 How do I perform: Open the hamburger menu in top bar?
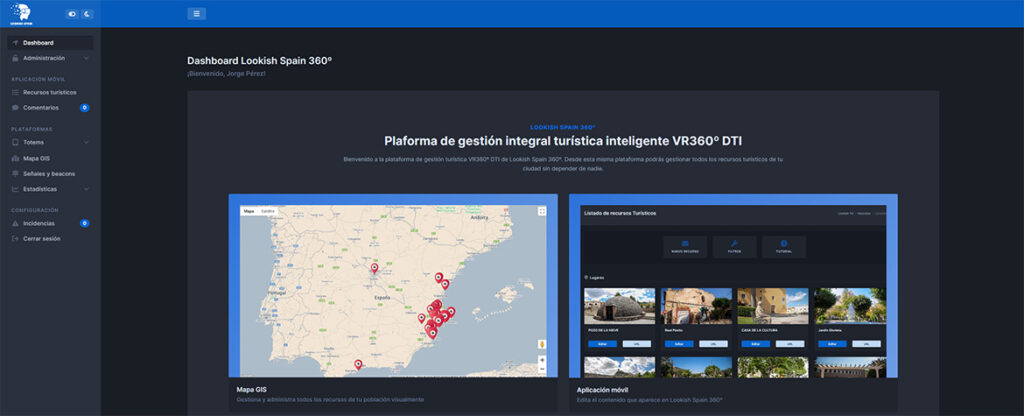point(197,13)
